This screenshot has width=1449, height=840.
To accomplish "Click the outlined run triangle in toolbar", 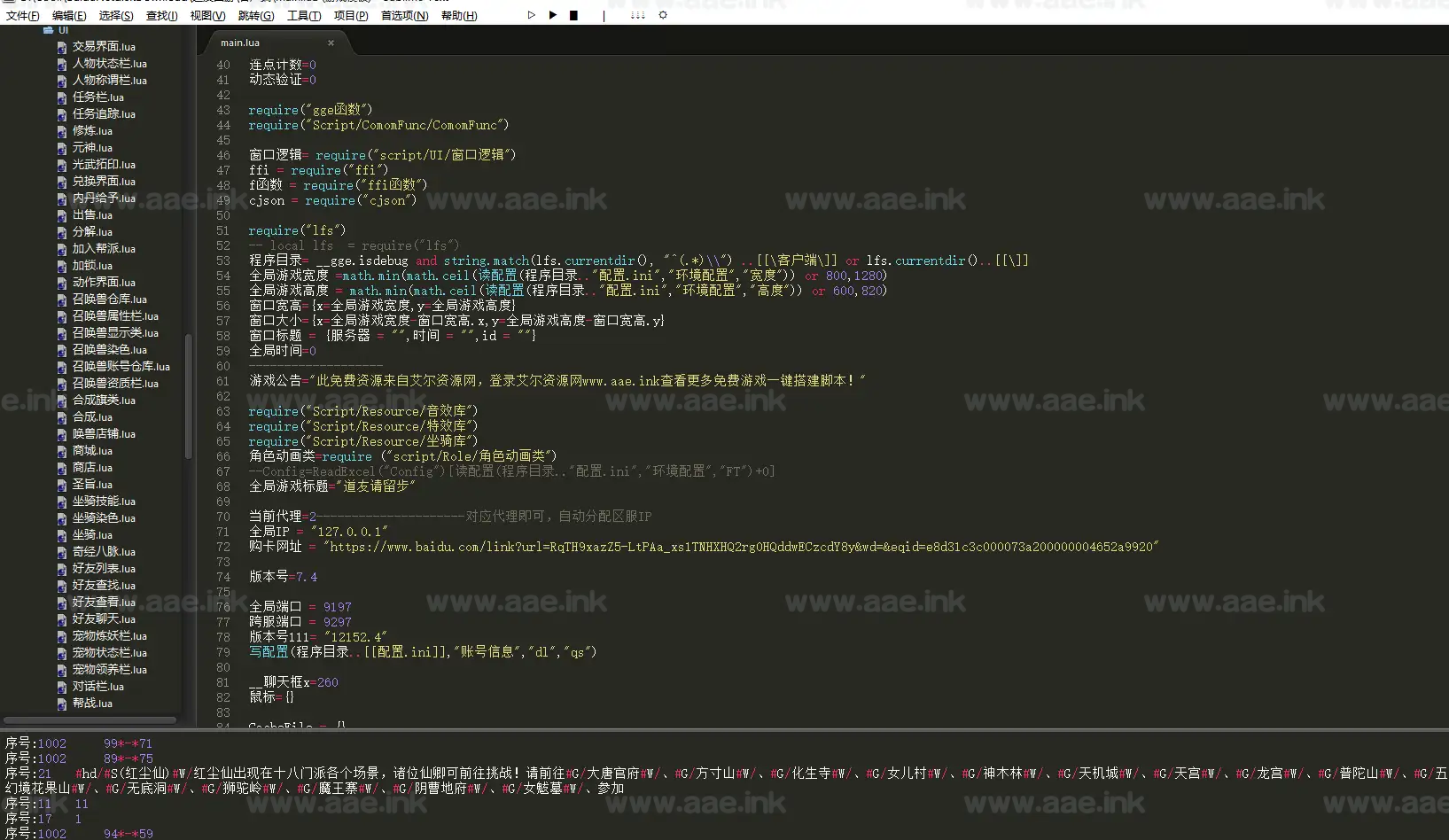I will [531, 15].
